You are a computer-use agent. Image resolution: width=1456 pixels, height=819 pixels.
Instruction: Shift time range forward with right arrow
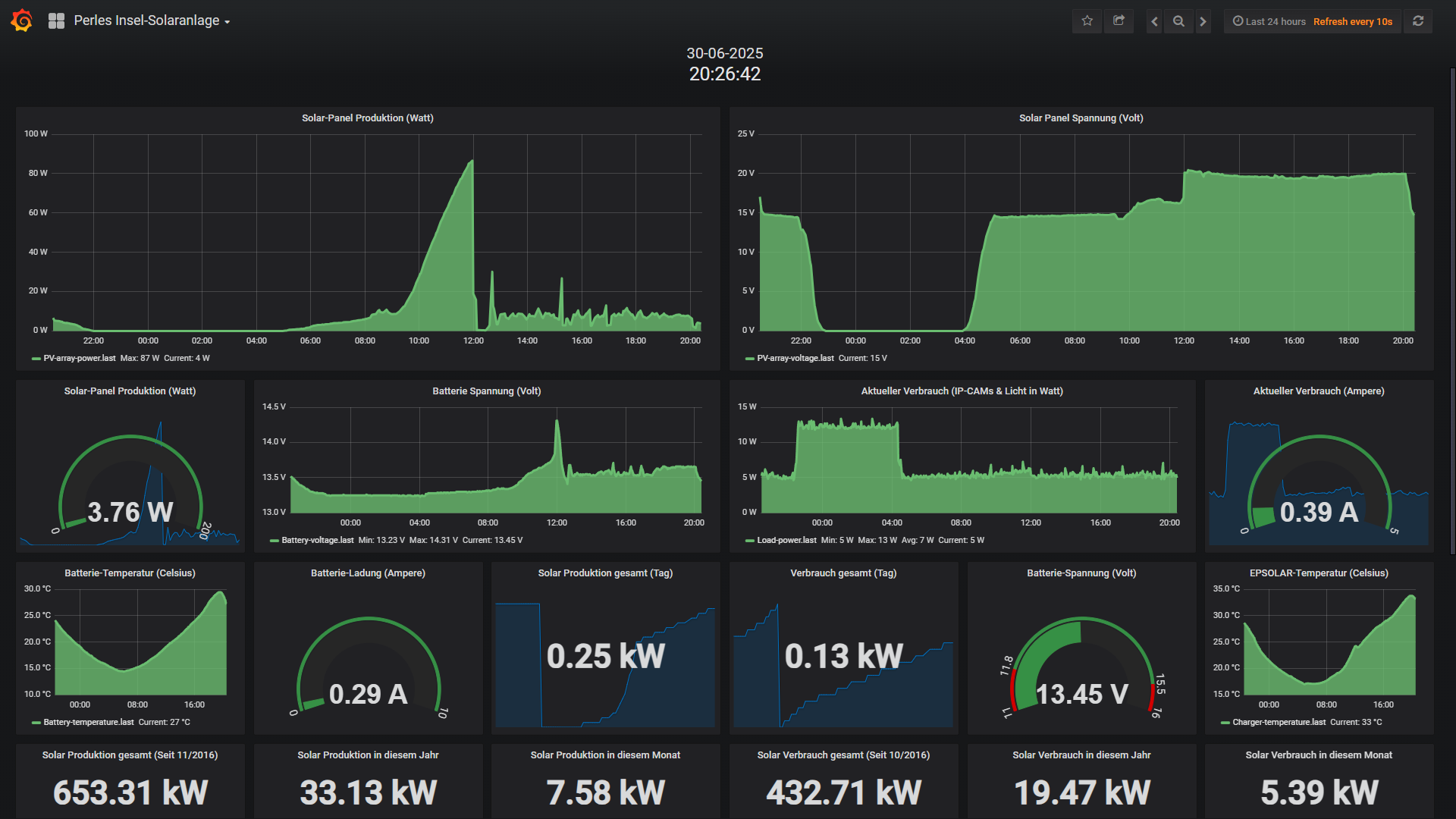(x=1203, y=21)
